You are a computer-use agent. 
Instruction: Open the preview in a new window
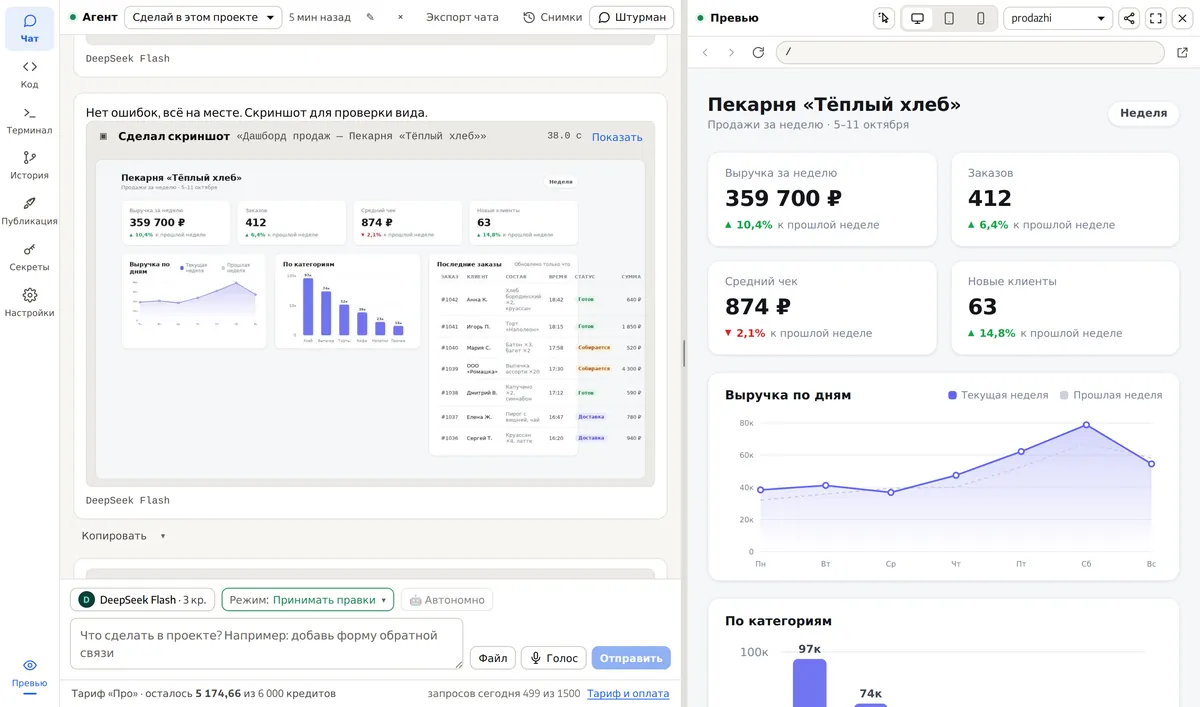click(x=1182, y=52)
